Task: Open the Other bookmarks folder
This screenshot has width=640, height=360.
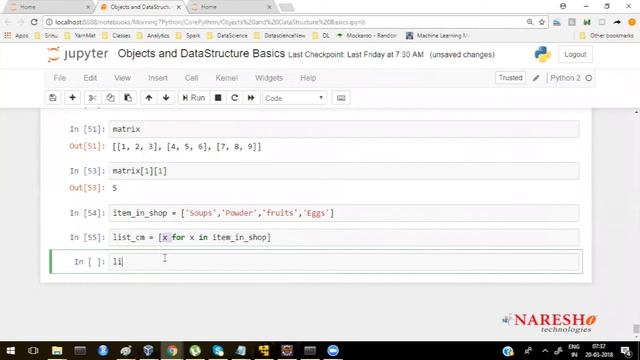Action: point(607,36)
